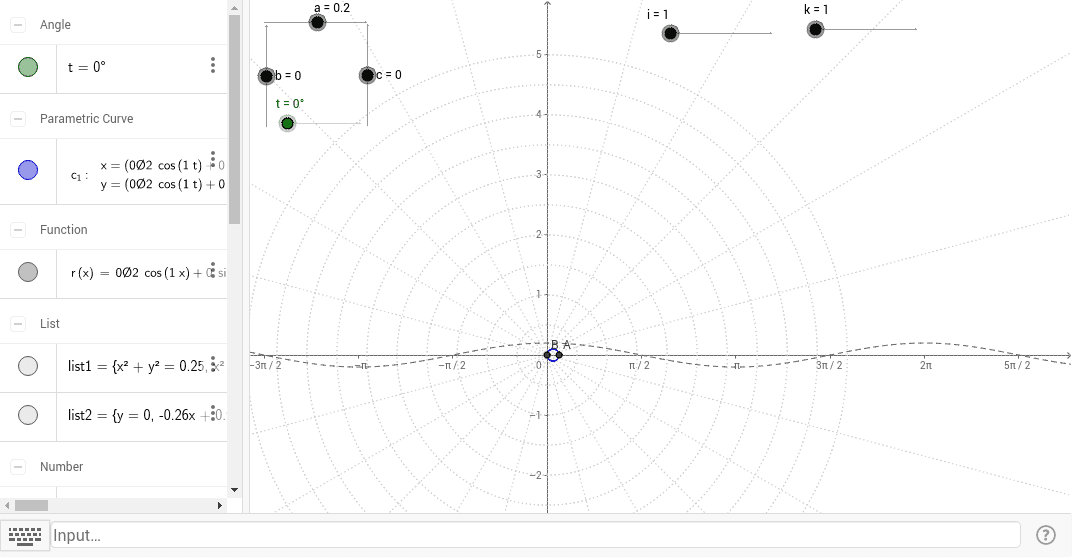Open the input help button
This screenshot has height=558, width=1073.
(x=1046, y=535)
